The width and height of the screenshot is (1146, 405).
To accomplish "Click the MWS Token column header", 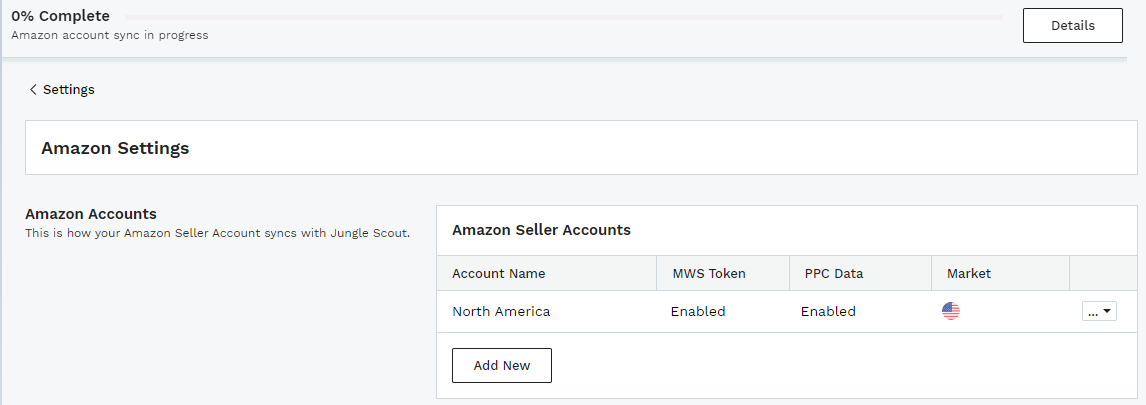I will pyautogui.click(x=709, y=273).
